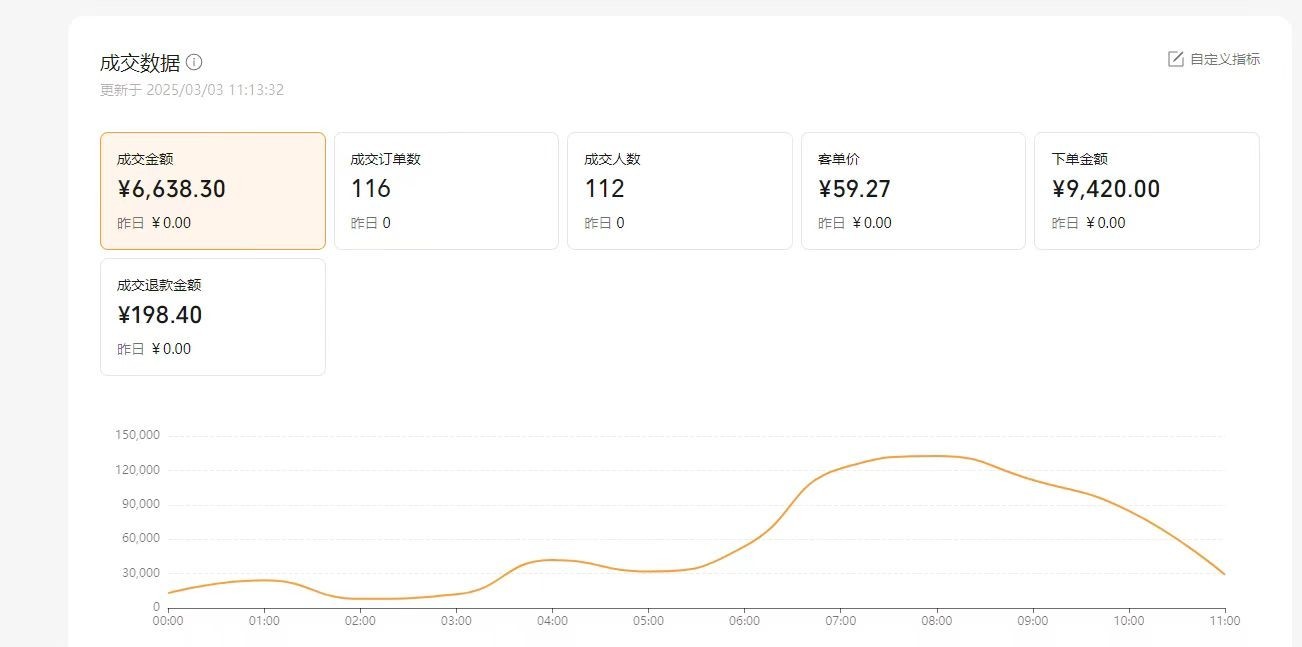Image resolution: width=1302 pixels, height=647 pixels.
Task: Click the 06:00 time axis label
Action: [x=744, y=621]
